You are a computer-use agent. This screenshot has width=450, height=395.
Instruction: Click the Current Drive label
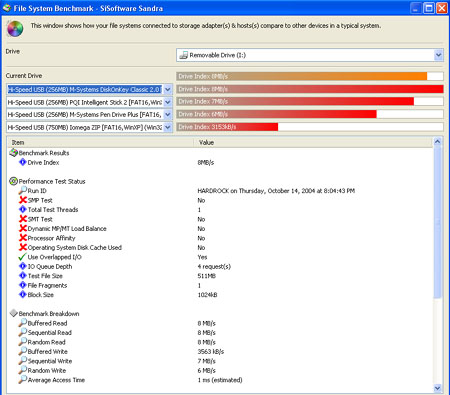(x=24, y=76)
